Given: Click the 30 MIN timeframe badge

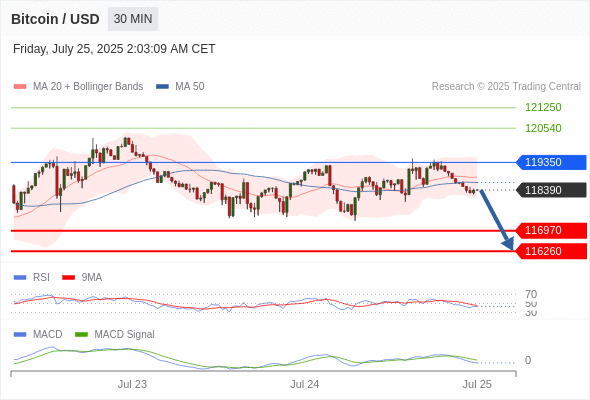Looking at the screenshot, I should click(x=133, y=19).
